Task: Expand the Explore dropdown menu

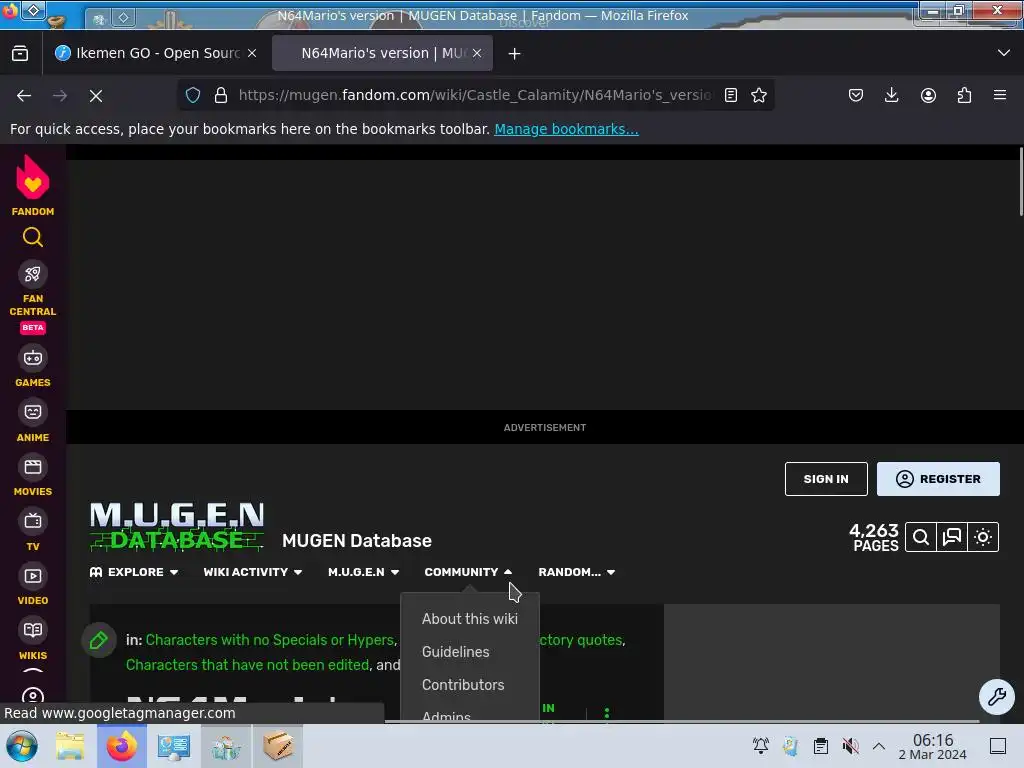Action: (134, 572)
